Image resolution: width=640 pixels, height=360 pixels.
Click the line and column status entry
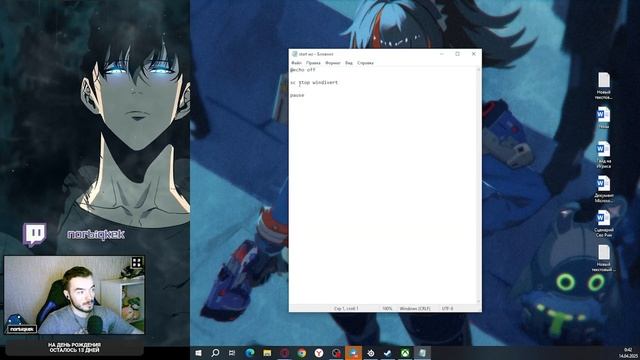click(x=346, y=309)
